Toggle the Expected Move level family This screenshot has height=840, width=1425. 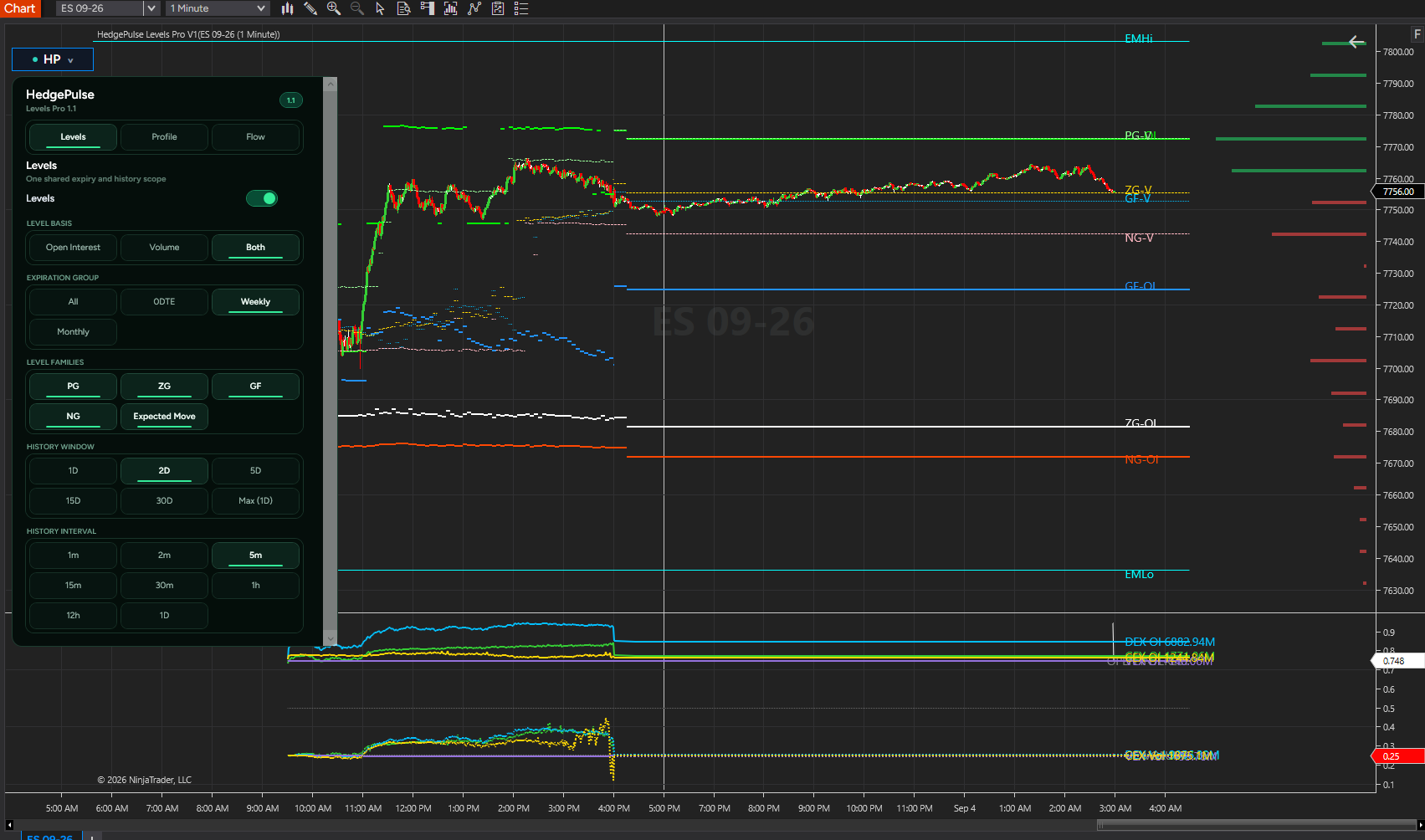coord(164,417)
